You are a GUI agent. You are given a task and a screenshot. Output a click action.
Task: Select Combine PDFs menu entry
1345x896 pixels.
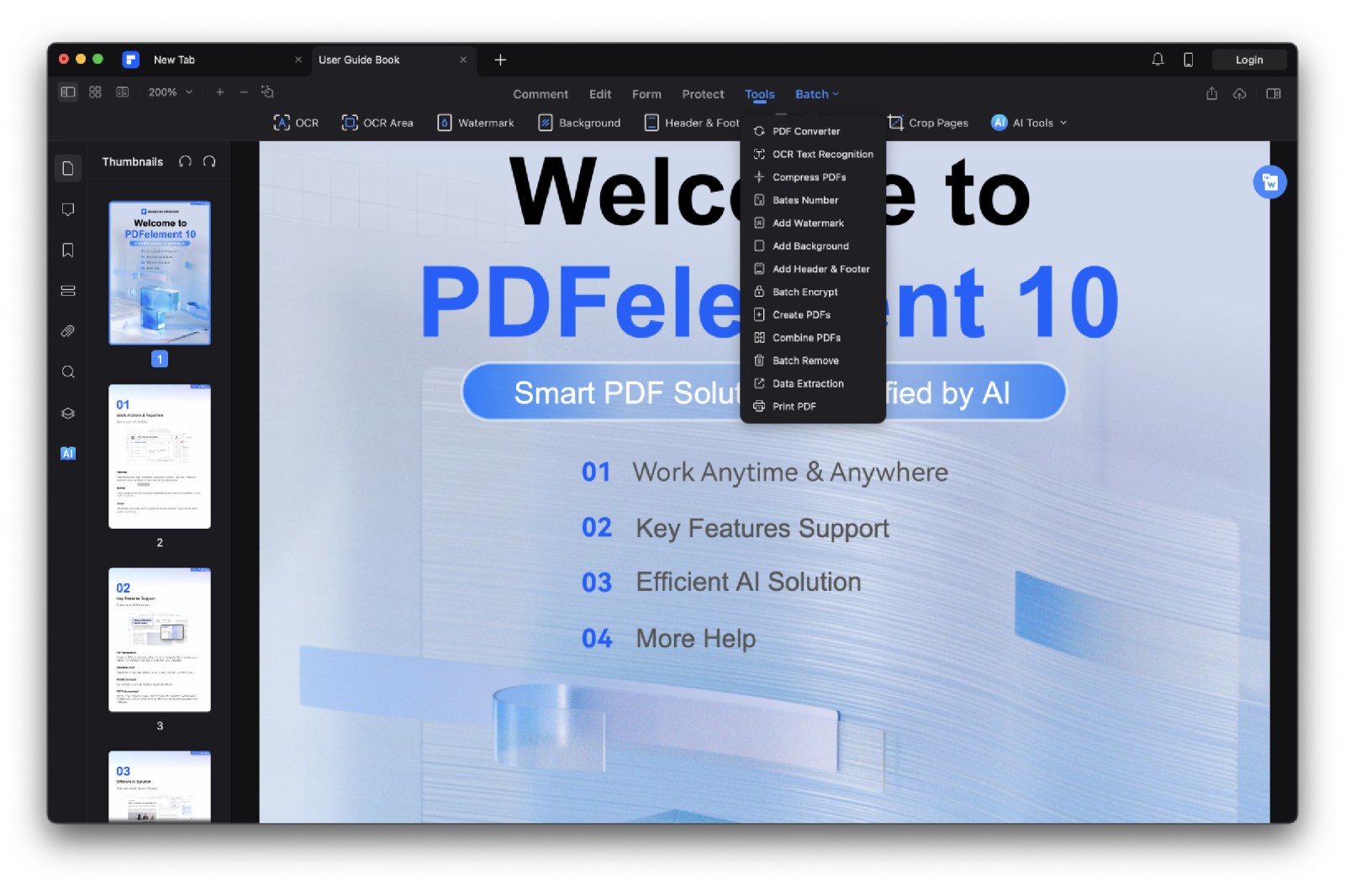[x=813, y=338]
